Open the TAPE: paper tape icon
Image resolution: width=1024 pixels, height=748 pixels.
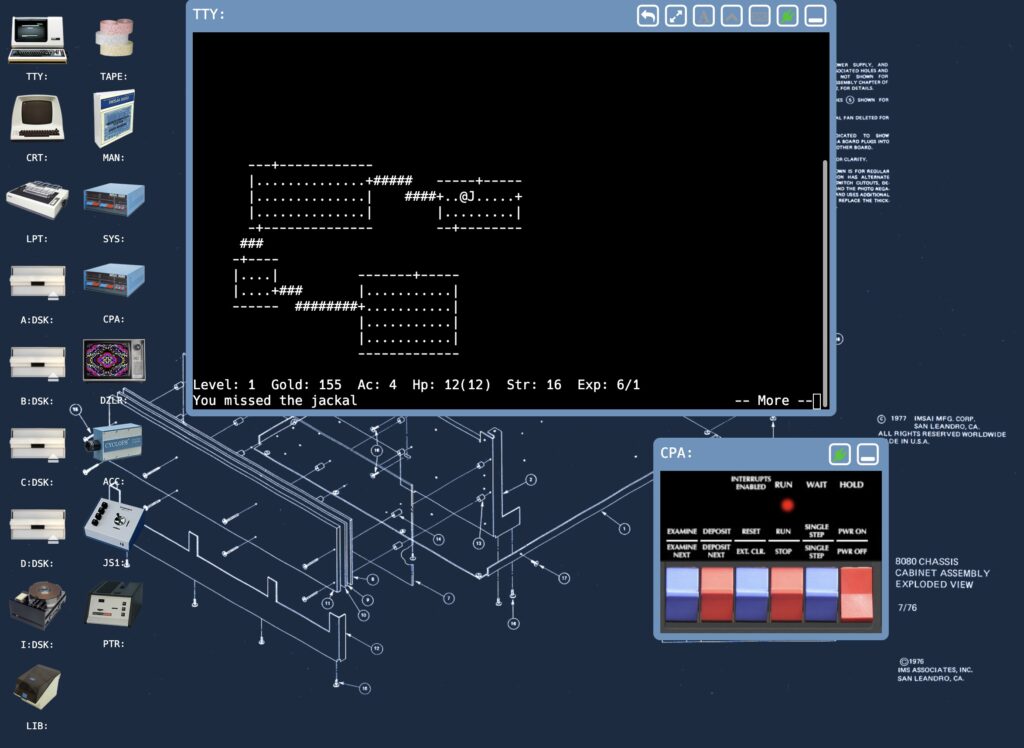click(114, 38)
